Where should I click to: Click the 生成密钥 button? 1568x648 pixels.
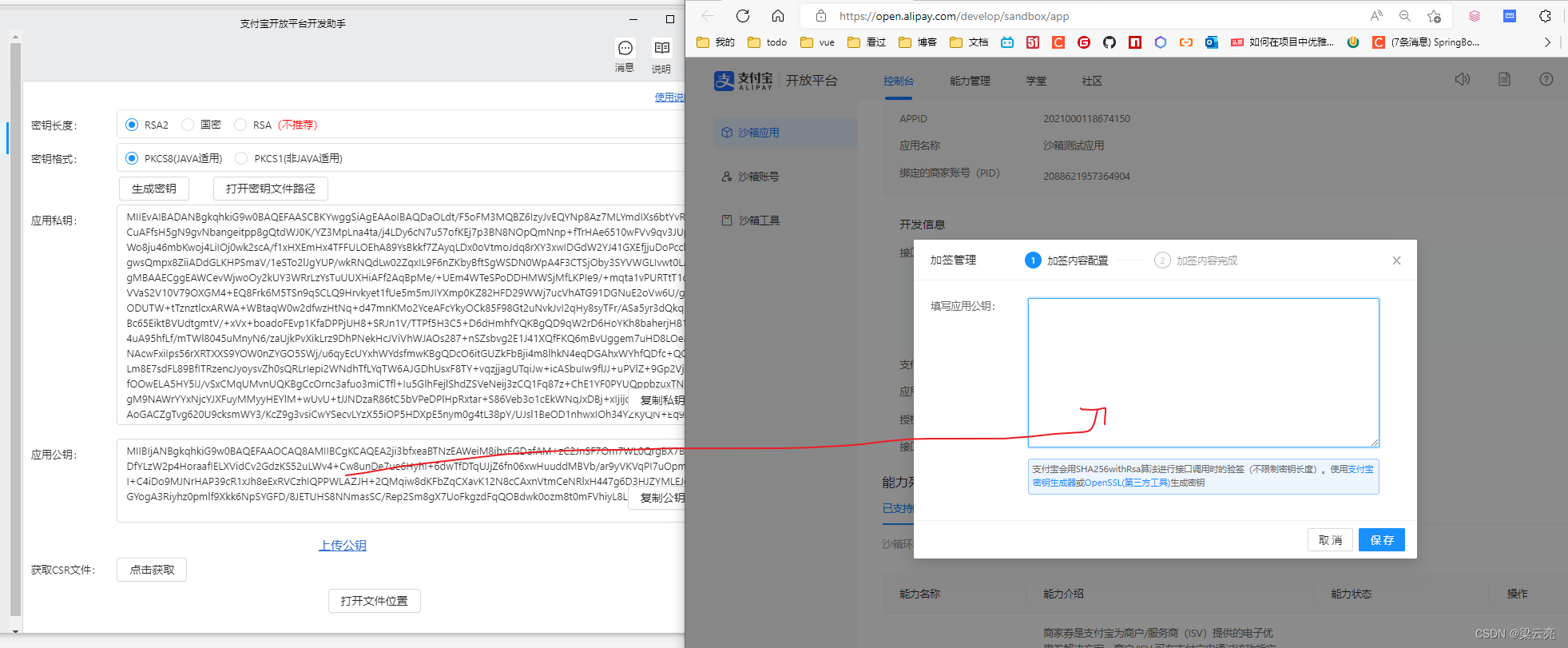click(x=154, y=189)
